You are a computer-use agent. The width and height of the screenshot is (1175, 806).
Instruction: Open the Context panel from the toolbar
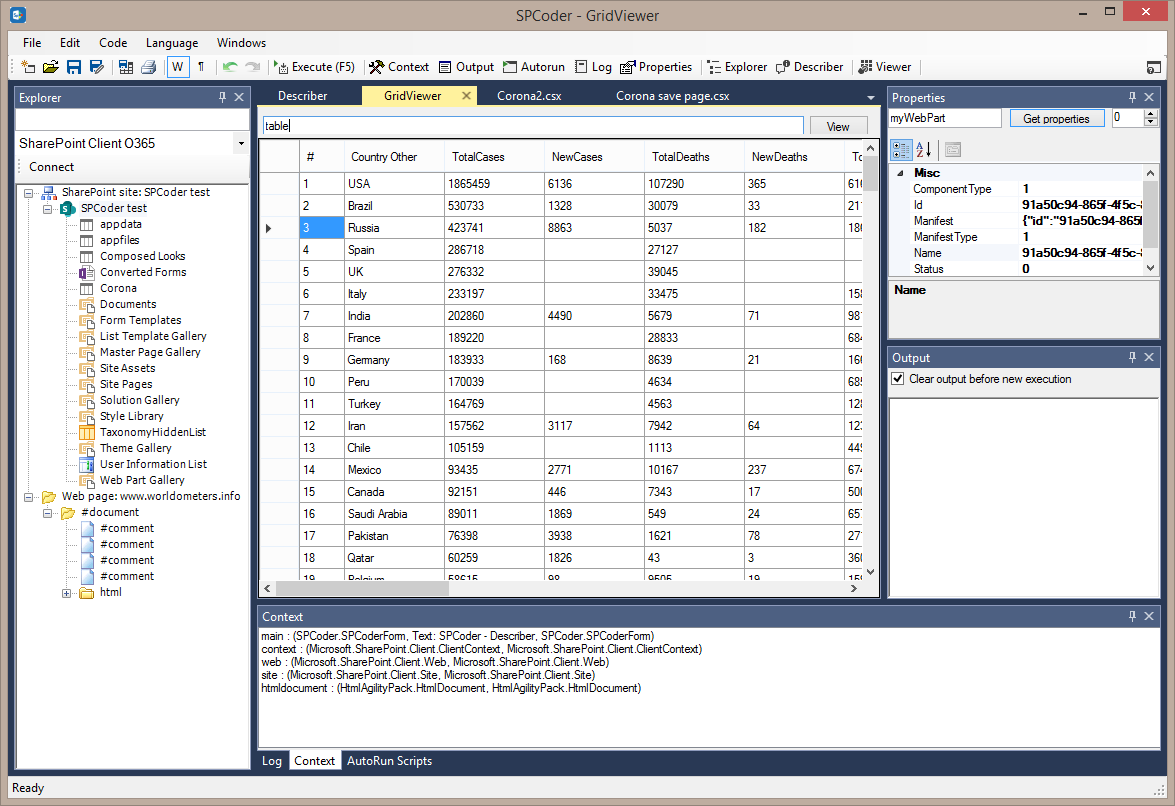399,67
